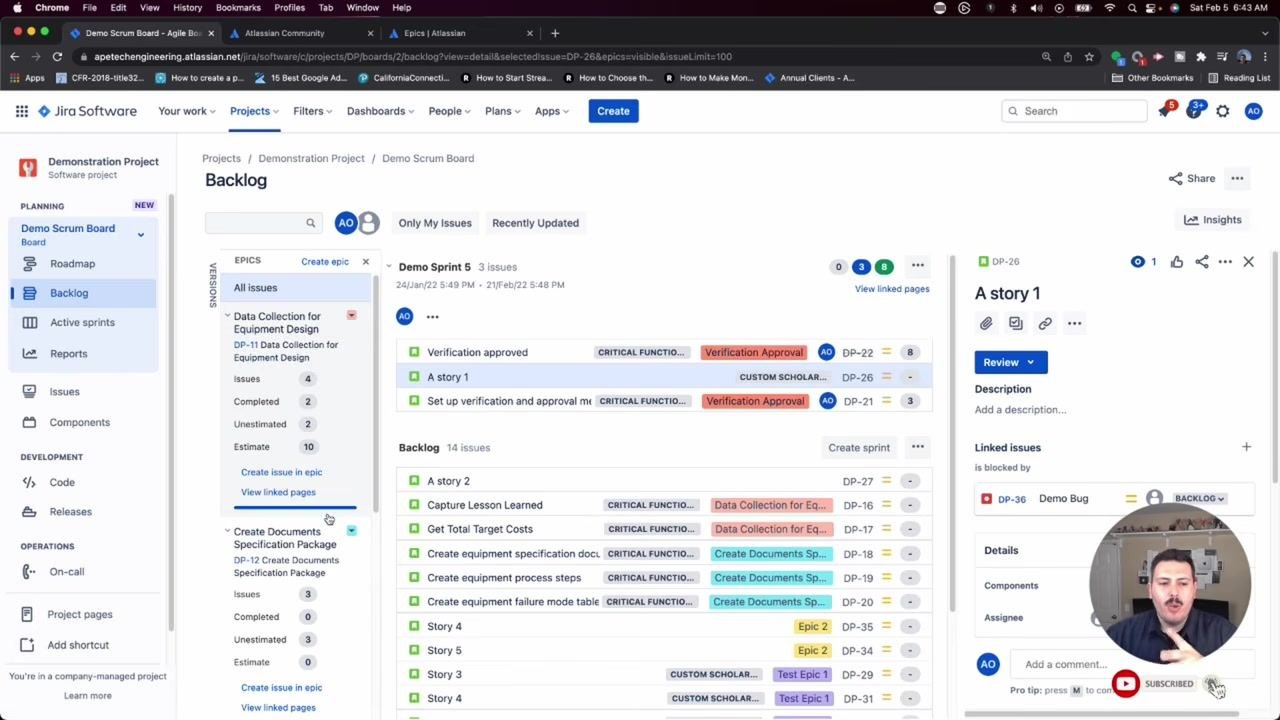Collapse the Demo Sprint 5 section
The width and height of the screenshot is (1280, 720).
[389, 267]
